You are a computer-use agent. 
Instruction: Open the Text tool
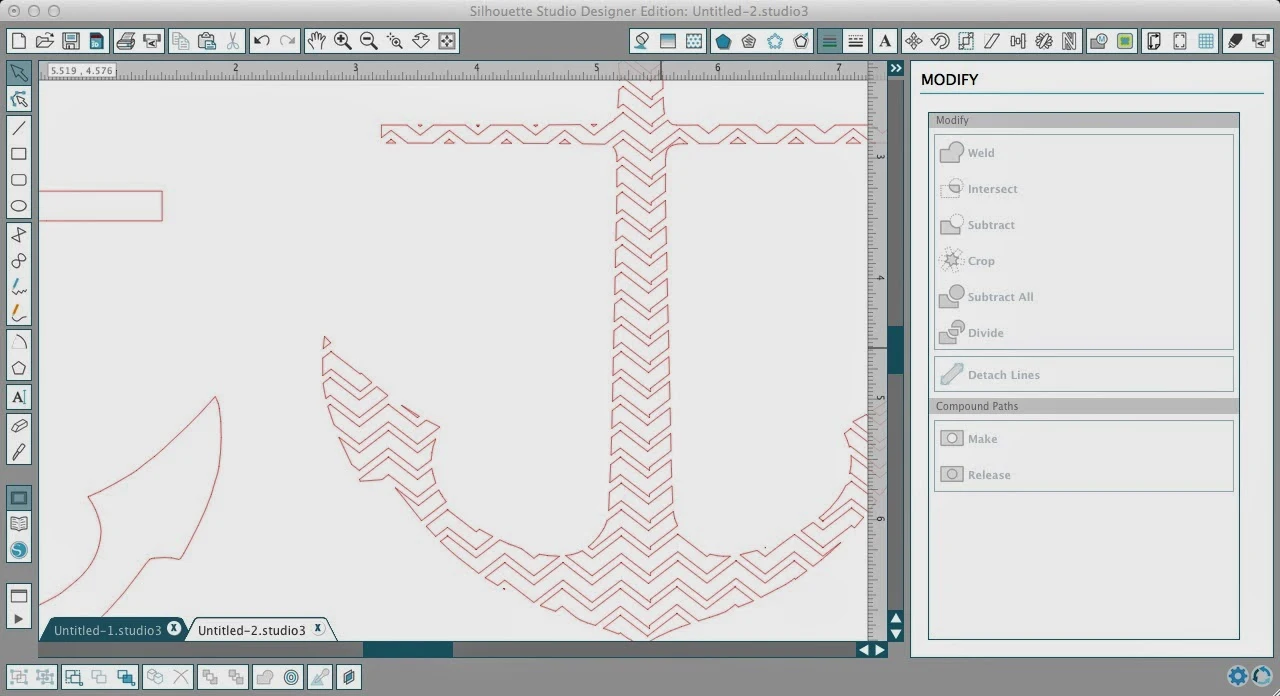17,397
